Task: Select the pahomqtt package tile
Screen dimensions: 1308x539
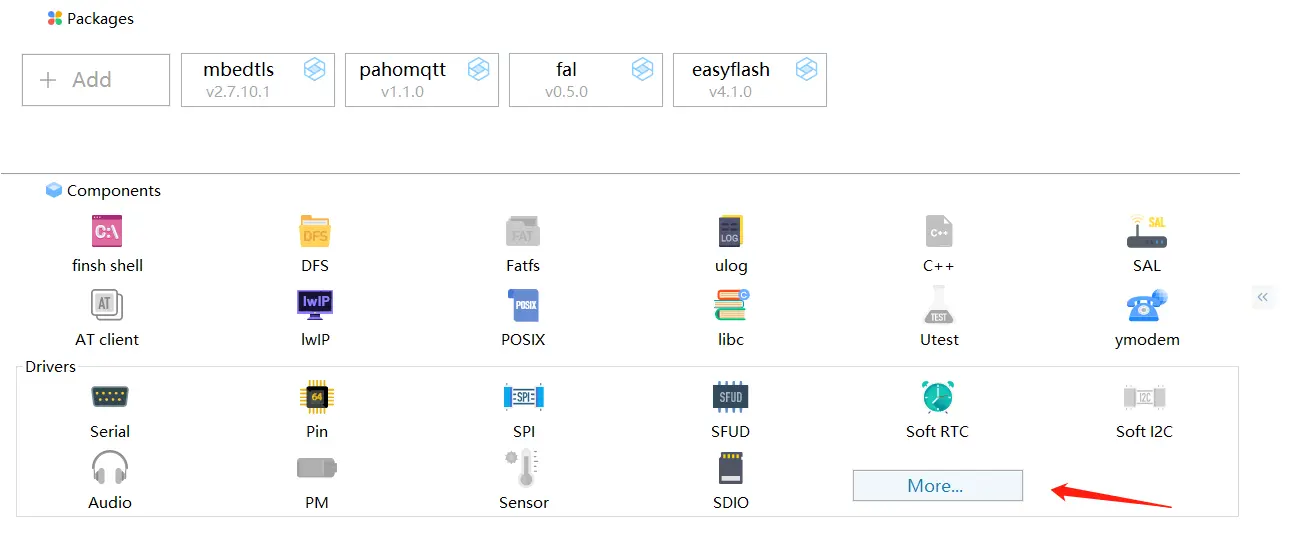Action: tap(421, 80)
